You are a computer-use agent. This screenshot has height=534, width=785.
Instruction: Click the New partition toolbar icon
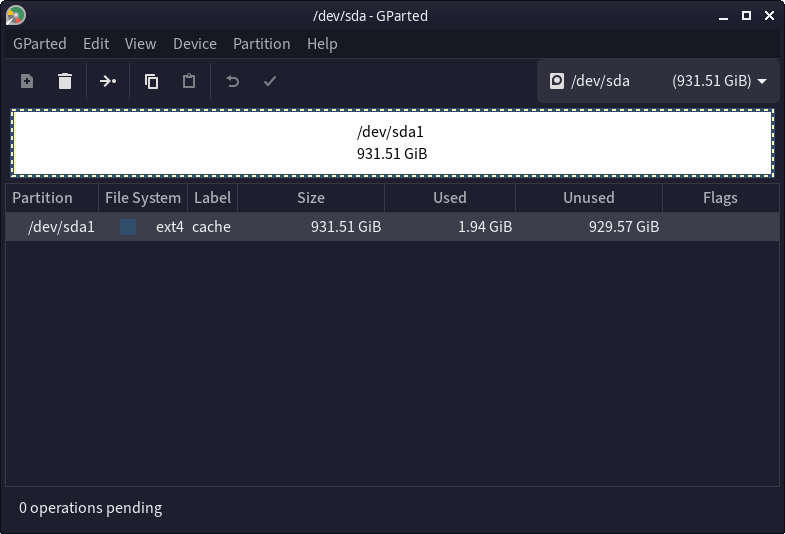27,81
